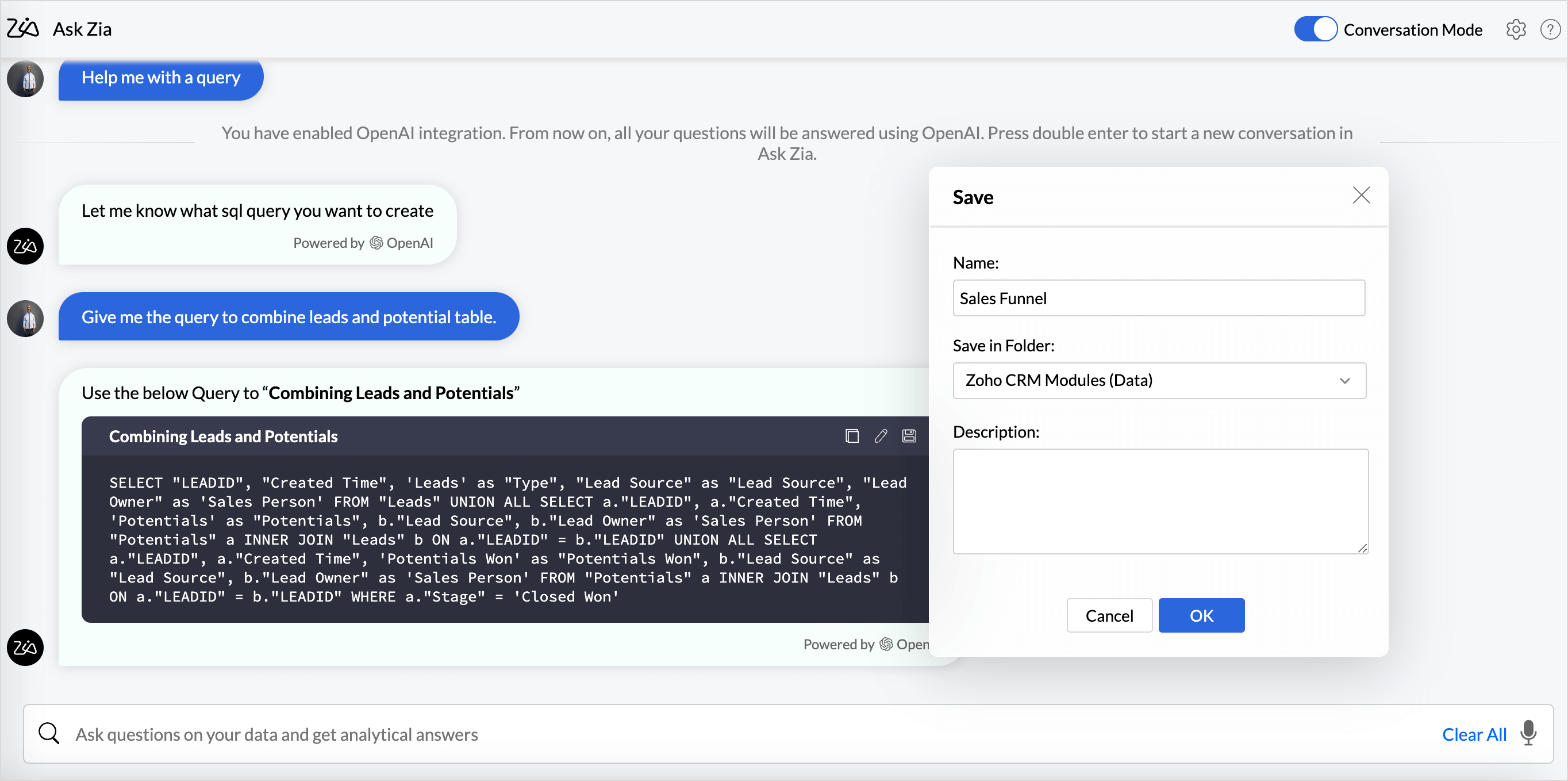Click the 'Conversation Mode' label

(1413, 29)
